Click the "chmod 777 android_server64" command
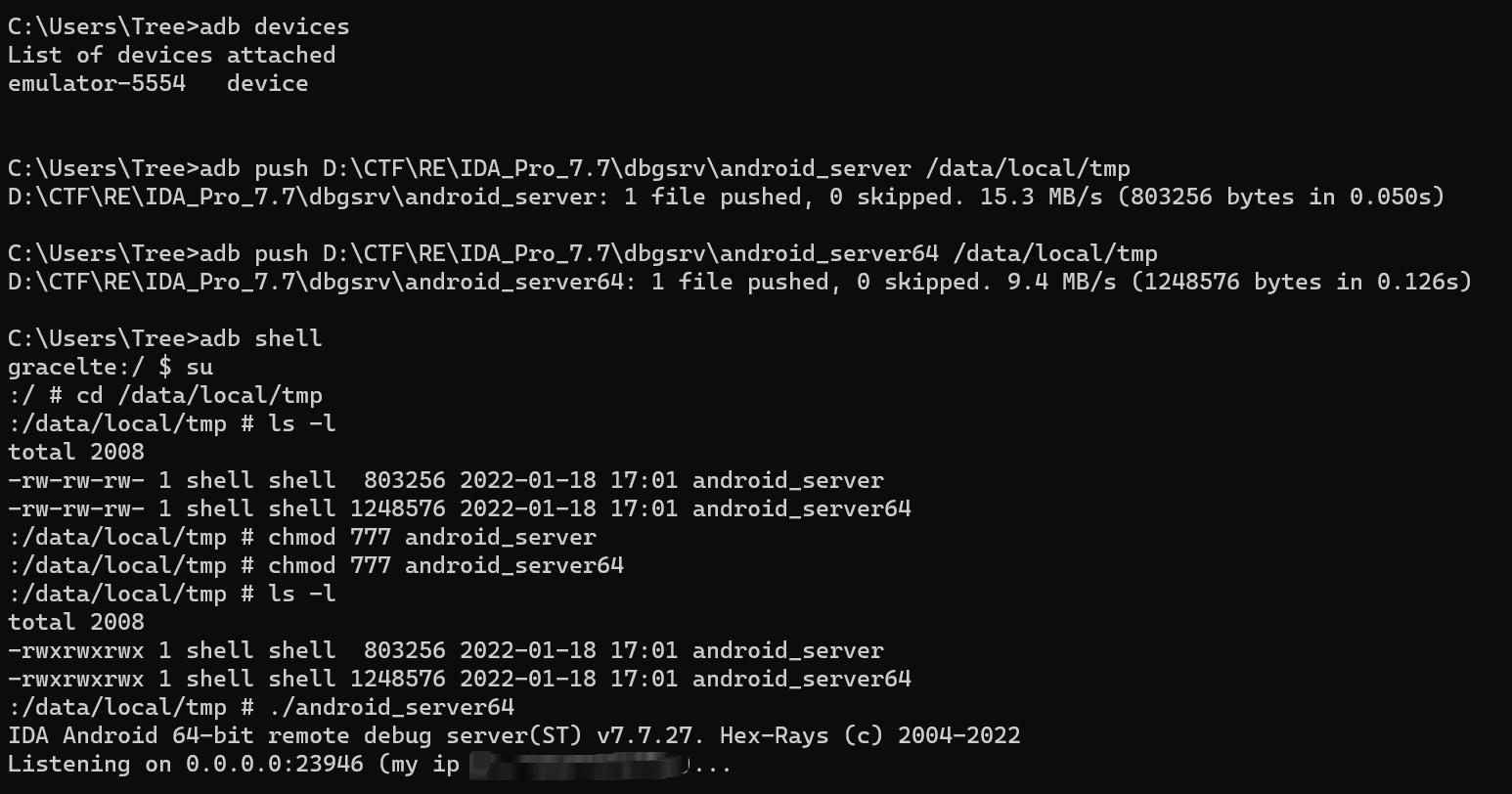 click(x=445, y=565)
